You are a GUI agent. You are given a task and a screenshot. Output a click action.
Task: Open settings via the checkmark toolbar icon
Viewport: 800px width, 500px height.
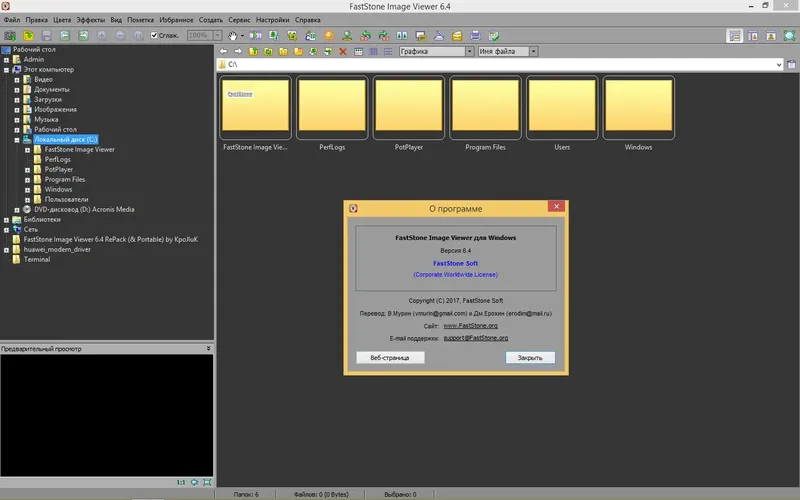[x=493, y=36]
